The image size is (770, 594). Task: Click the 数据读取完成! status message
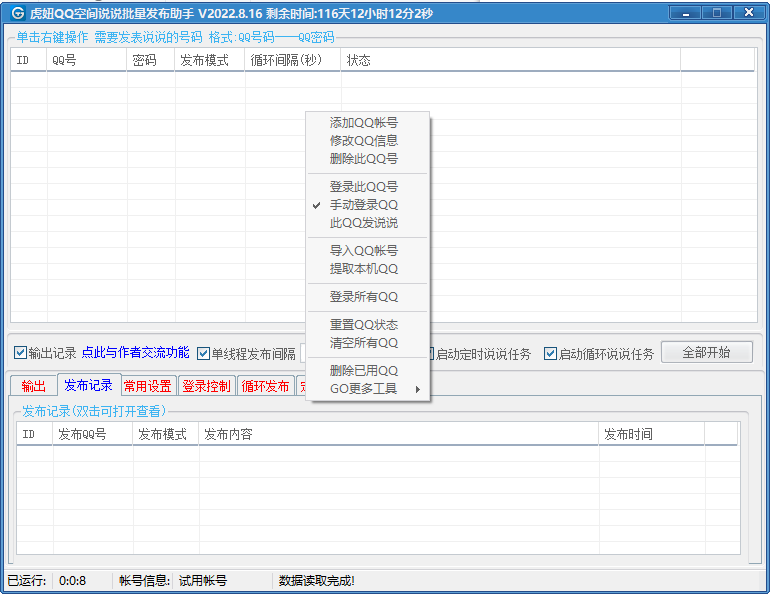pyautogui.click(x=317, y=581)
